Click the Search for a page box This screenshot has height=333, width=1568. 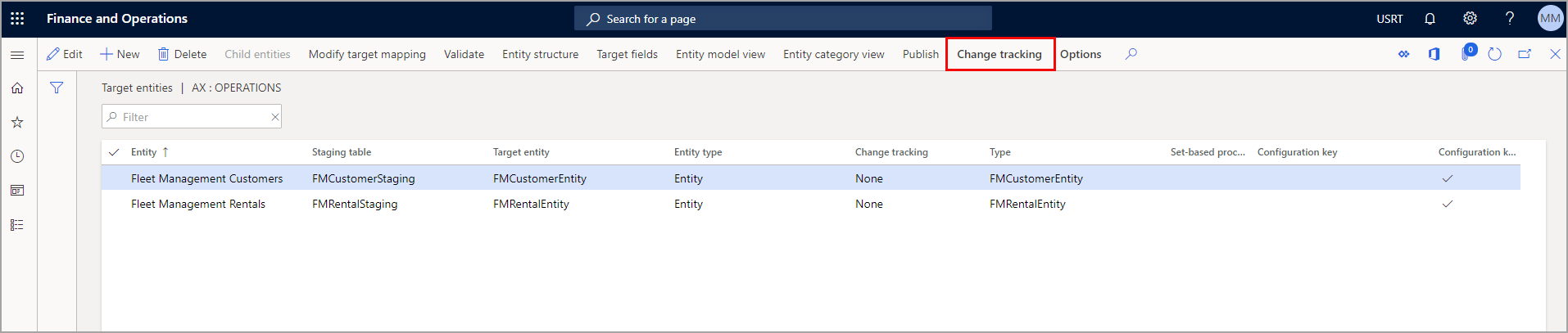783,18
